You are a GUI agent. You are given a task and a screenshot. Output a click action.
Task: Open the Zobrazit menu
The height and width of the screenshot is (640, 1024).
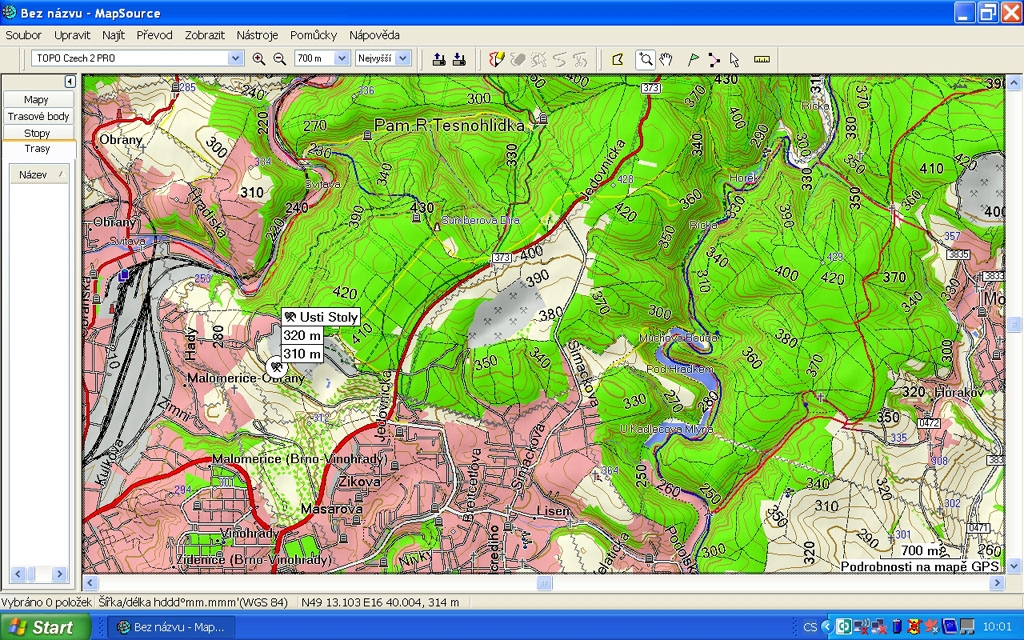[204, 35]
